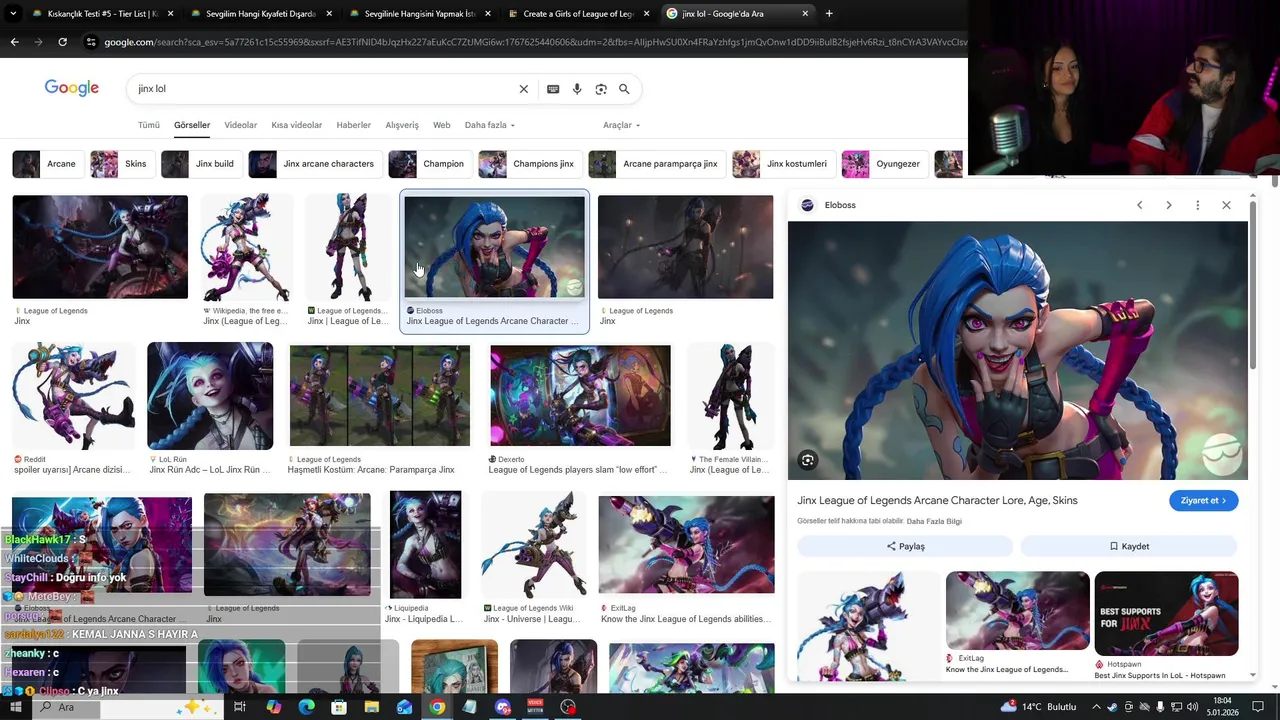Click the Kaydet save button
Image resolution: width=1280 pixels, height=720 pixels.
pos(1129,547)
